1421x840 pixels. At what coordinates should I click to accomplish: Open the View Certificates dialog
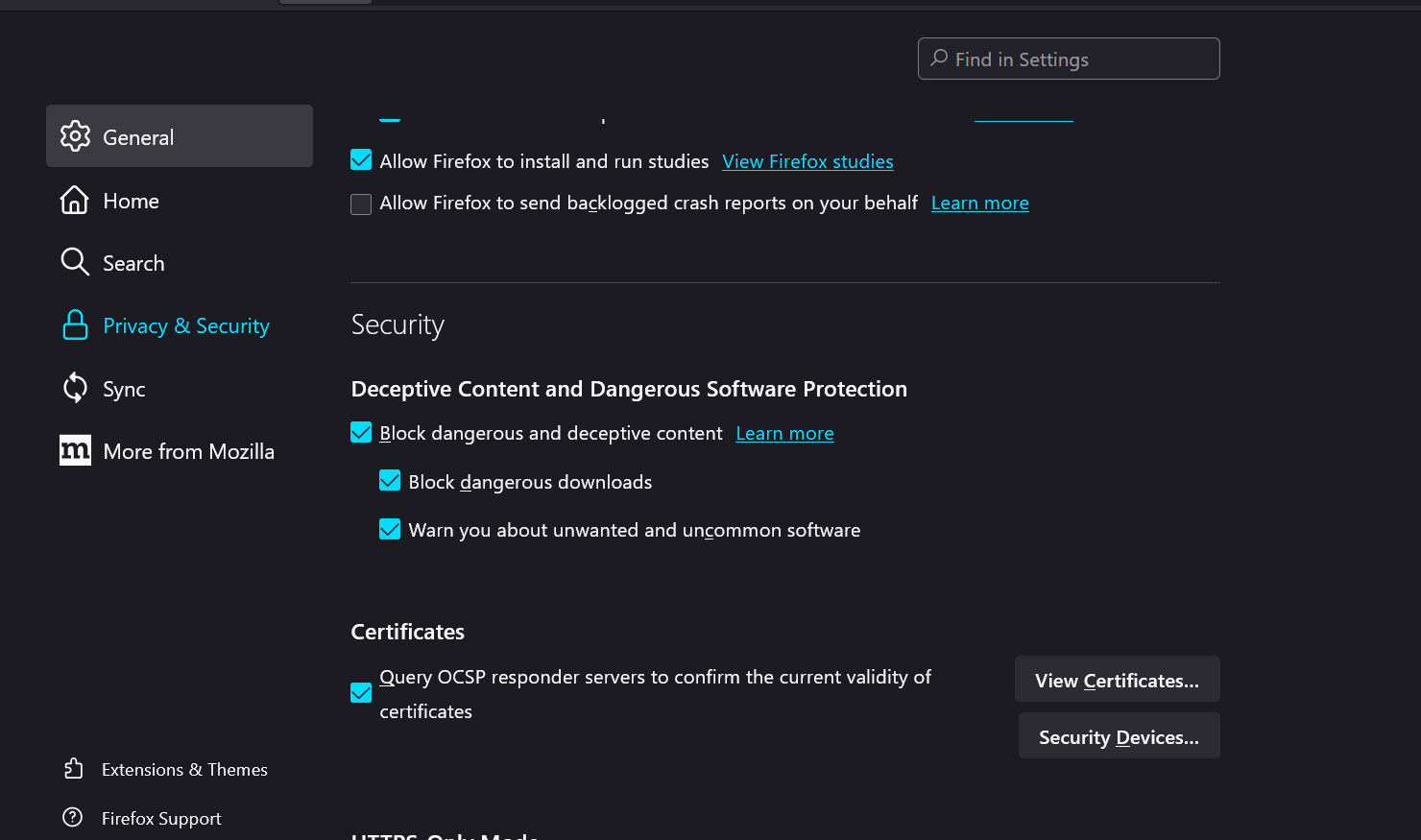click(x=1117, y=680)
